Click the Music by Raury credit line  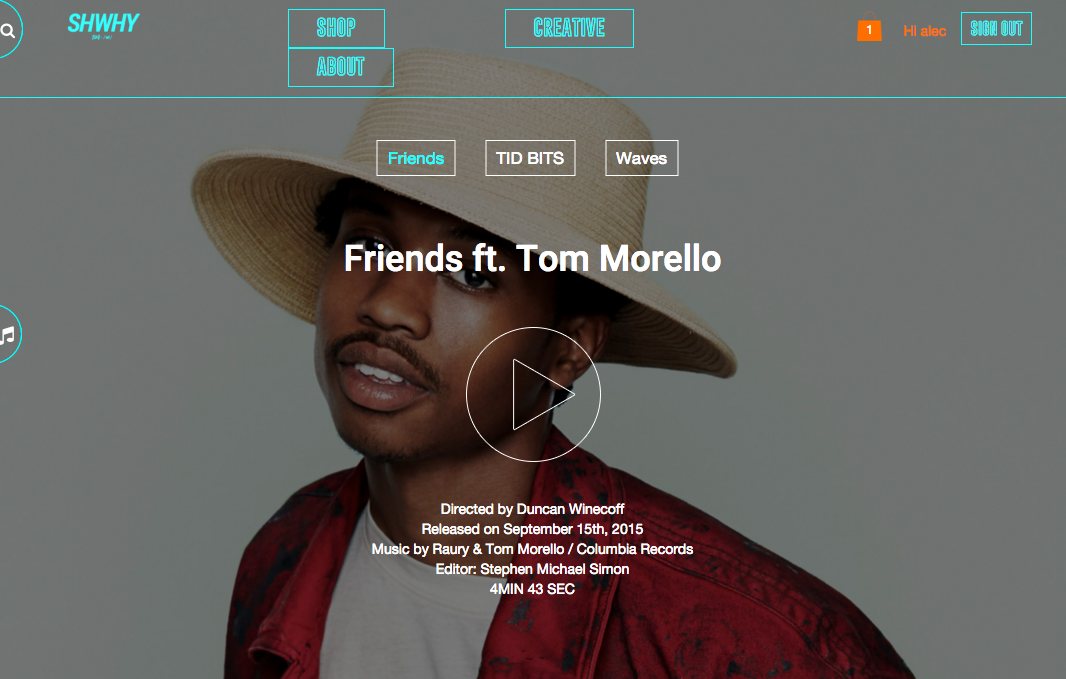pos(532,549)
